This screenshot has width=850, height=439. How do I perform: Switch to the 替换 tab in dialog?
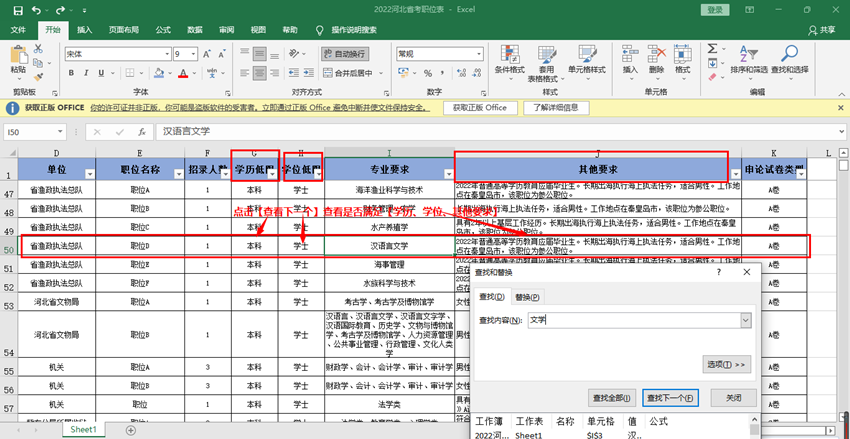pos(524,297)
